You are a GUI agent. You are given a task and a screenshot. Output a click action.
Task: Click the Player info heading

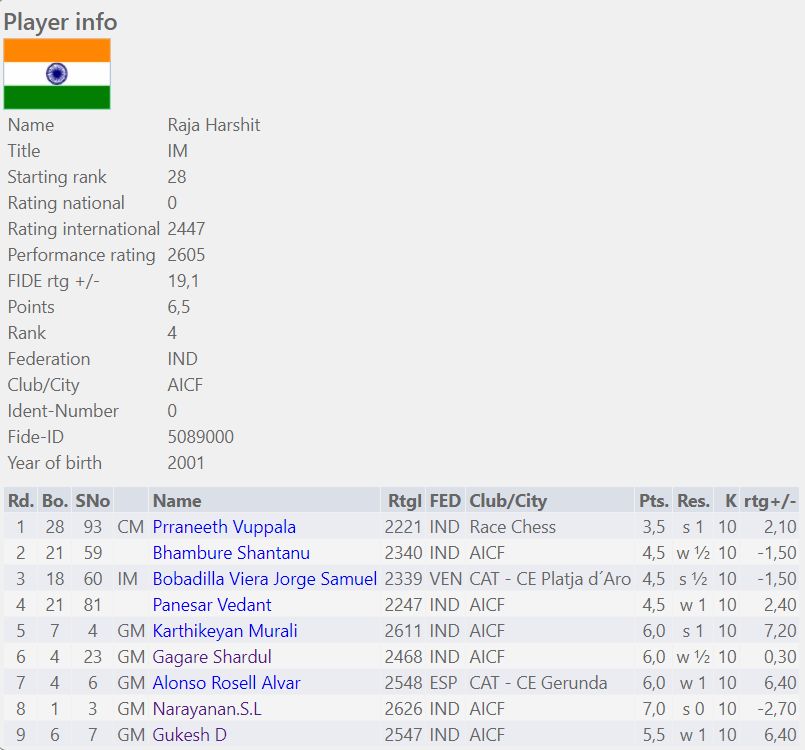pyautogui.click(x=60, y=22)
